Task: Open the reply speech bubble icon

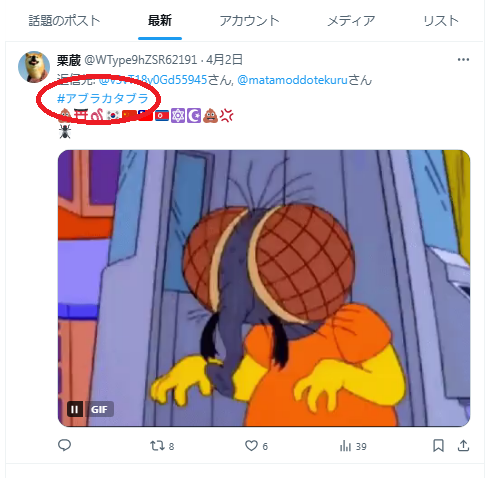Action: [x=64, y=445]
